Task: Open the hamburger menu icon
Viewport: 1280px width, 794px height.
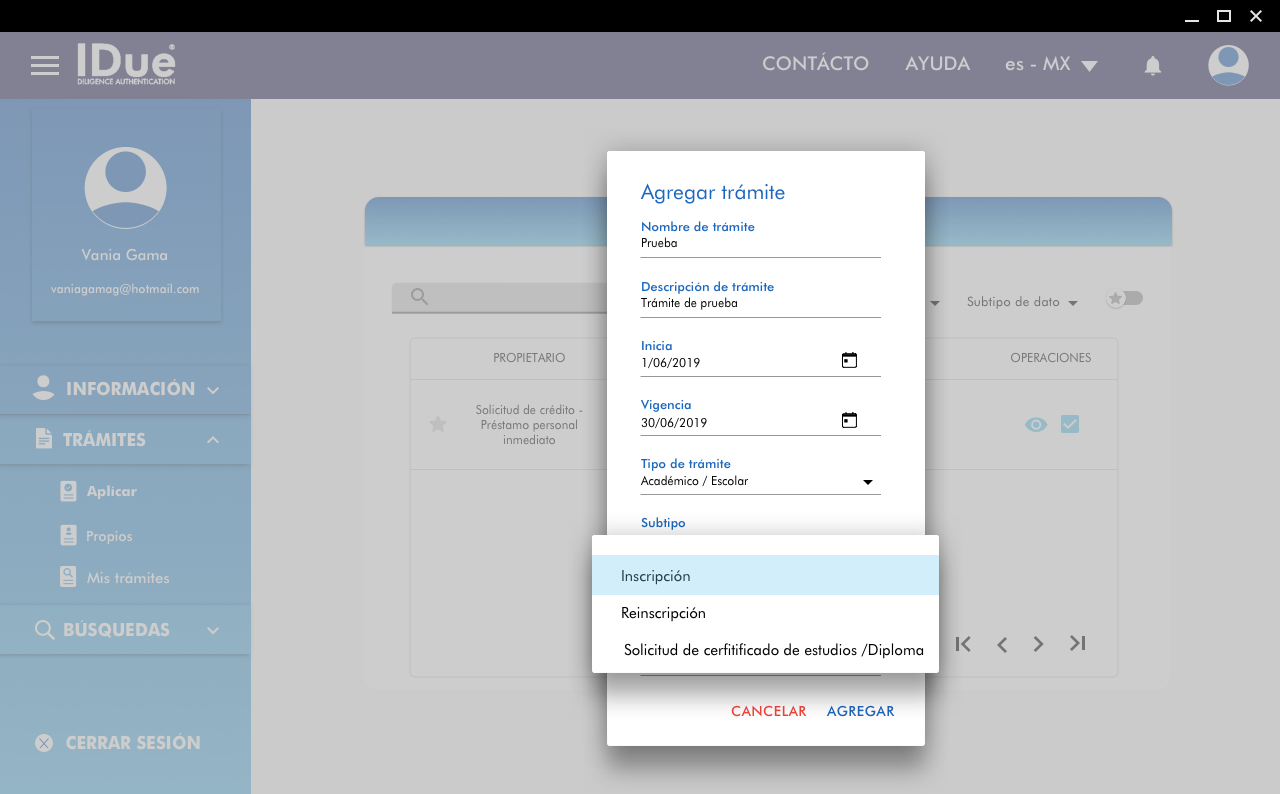Action: (45, 66)
